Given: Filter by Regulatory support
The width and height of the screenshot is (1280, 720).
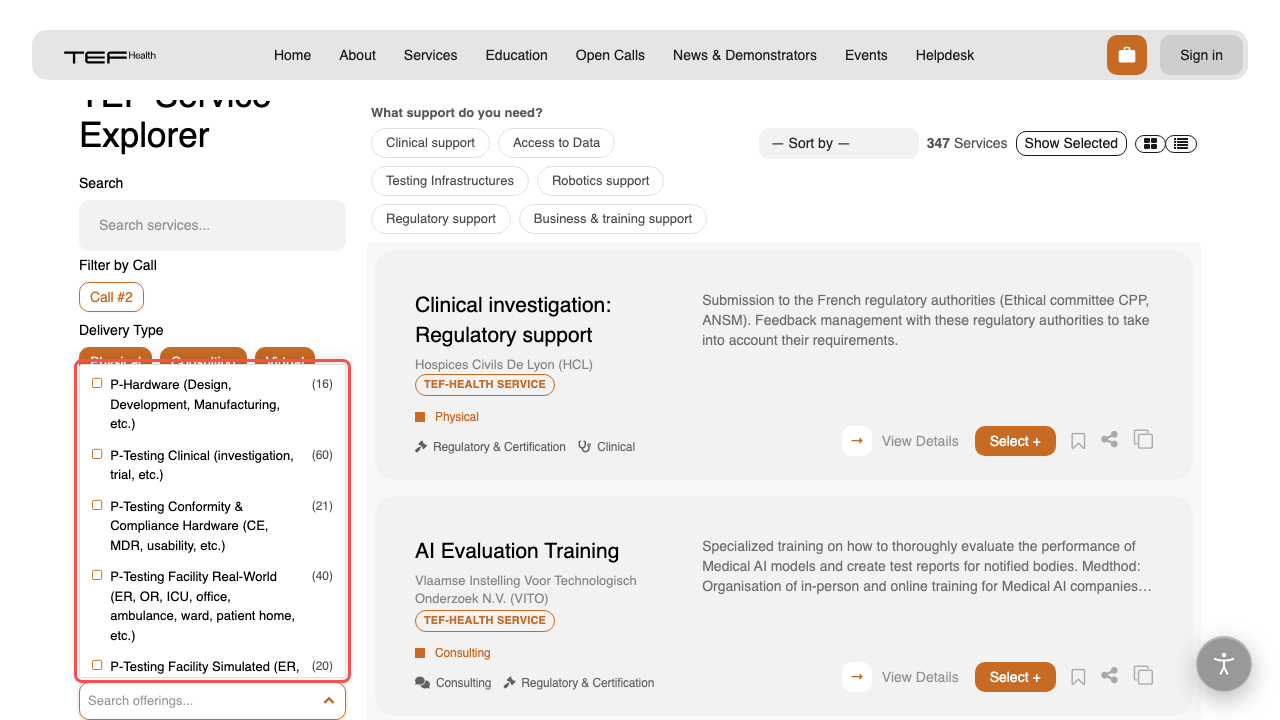Looking at the screenshot, I should tap(441, 219).
